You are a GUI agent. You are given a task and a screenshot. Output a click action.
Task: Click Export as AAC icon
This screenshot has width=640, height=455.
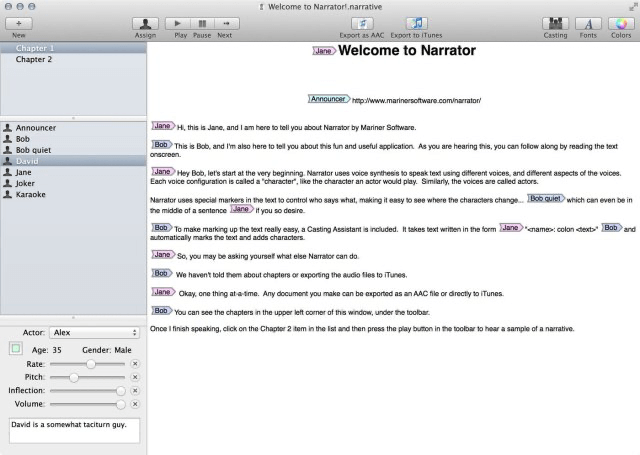coord(362,24)
